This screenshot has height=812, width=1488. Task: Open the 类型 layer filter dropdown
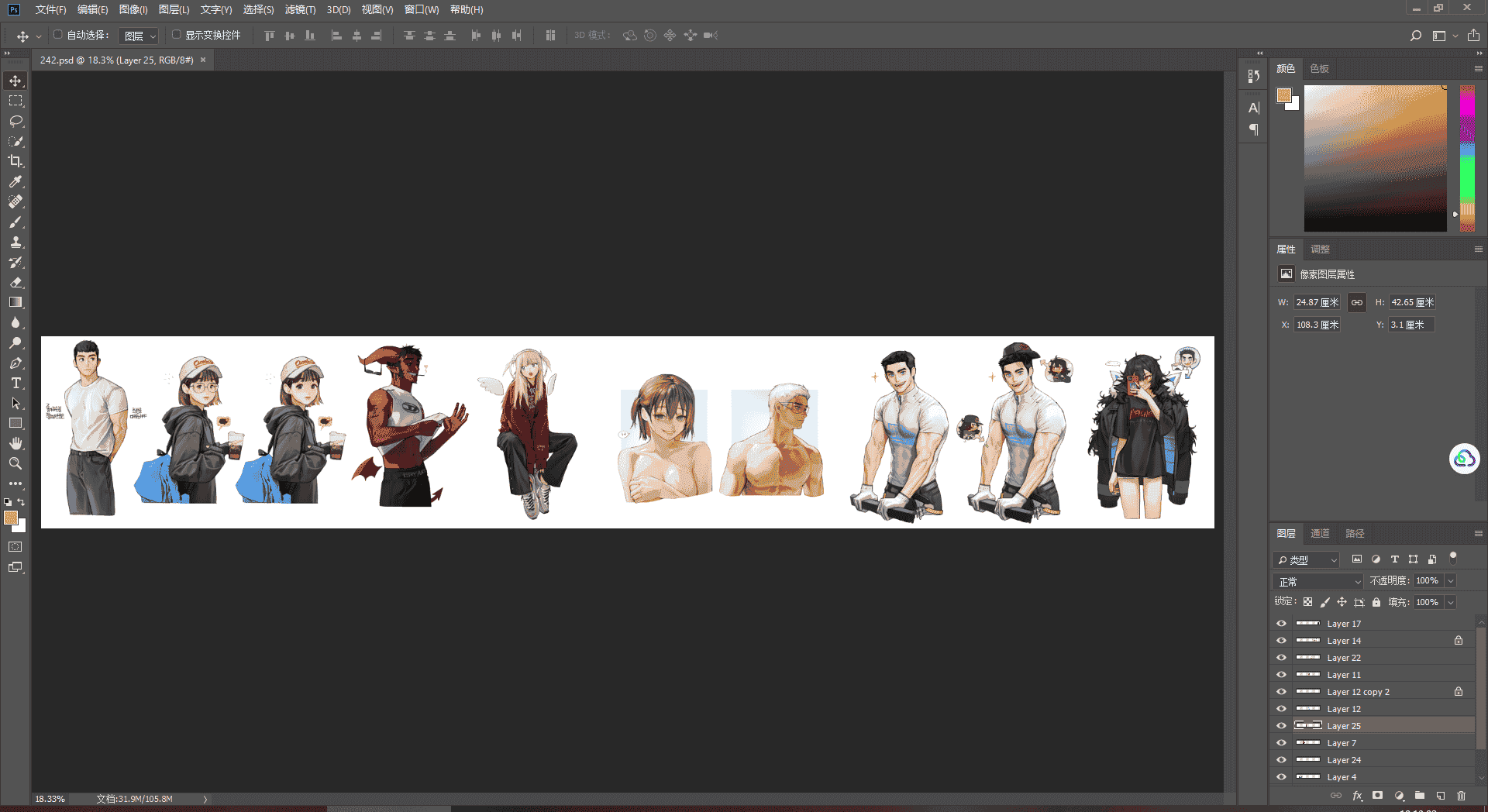[1306, 559]
